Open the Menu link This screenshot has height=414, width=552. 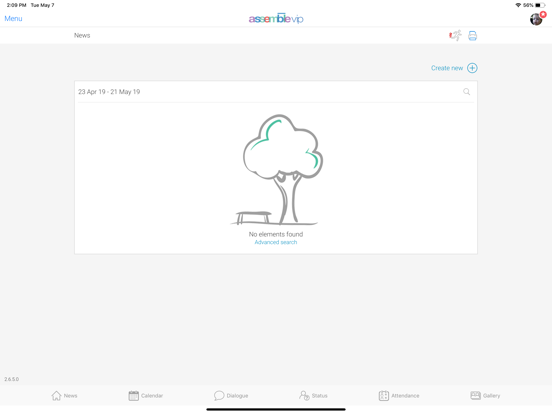(13, 19)
